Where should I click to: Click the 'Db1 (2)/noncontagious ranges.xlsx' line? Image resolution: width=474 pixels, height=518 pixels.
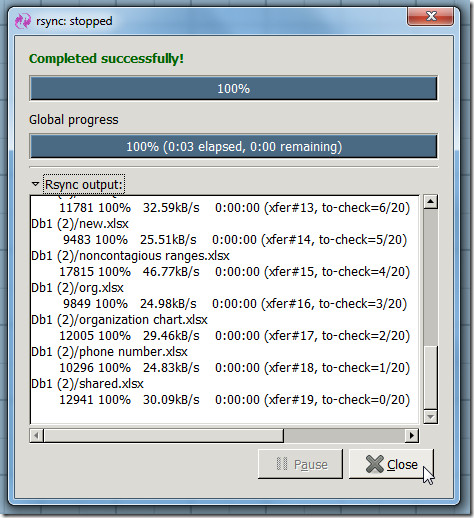click(x=130, y=256)
